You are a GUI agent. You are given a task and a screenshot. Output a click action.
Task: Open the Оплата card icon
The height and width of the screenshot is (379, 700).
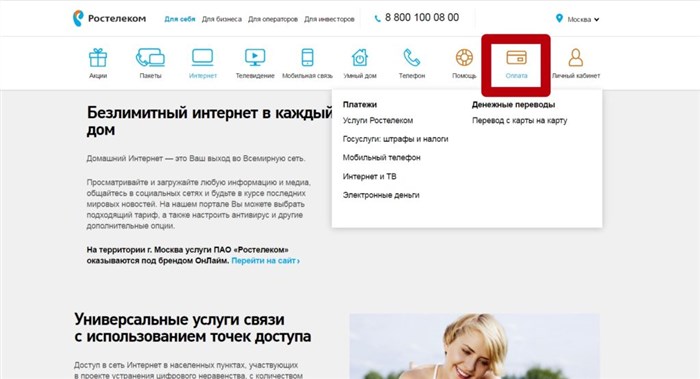517,58
